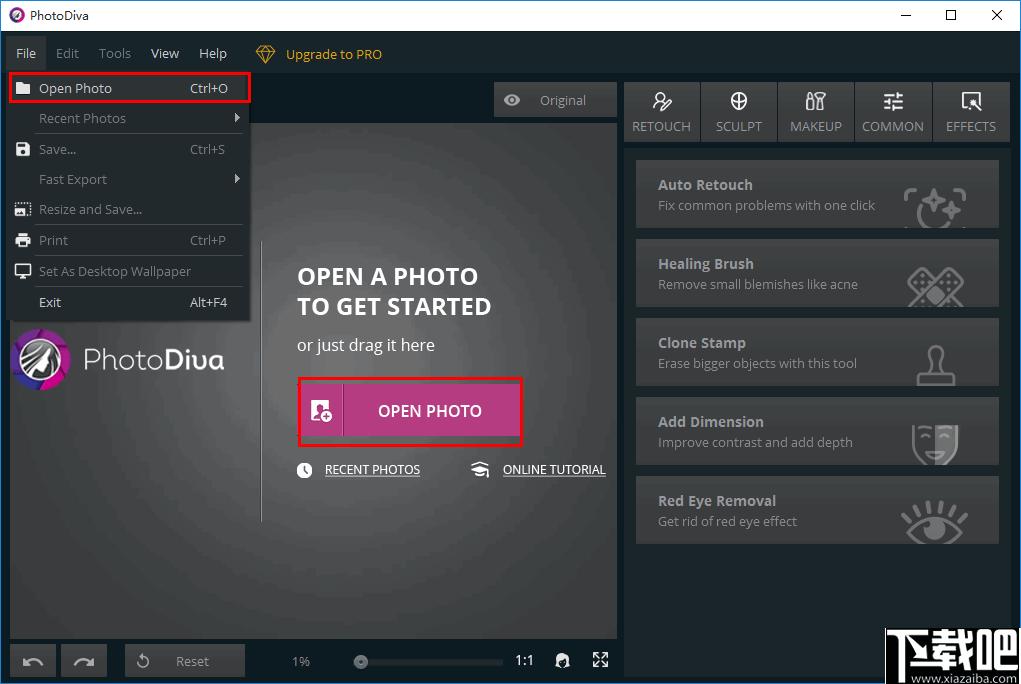This screenshot has height=684, width=1021.
Task: Open the Help menu
Action: tap(213, 53)
